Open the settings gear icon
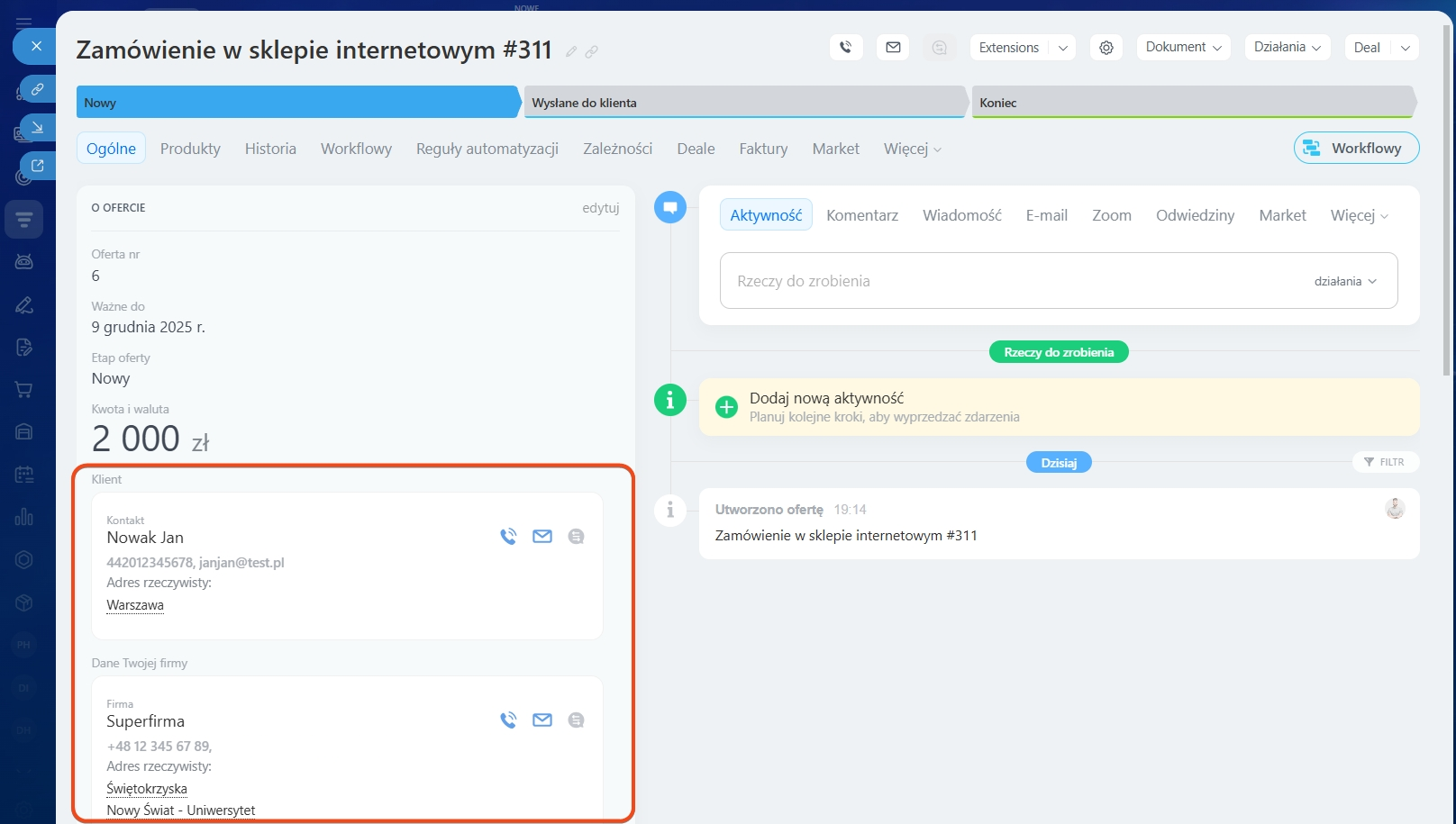This screenshot has width=1456, height=824. point(1106,48)
